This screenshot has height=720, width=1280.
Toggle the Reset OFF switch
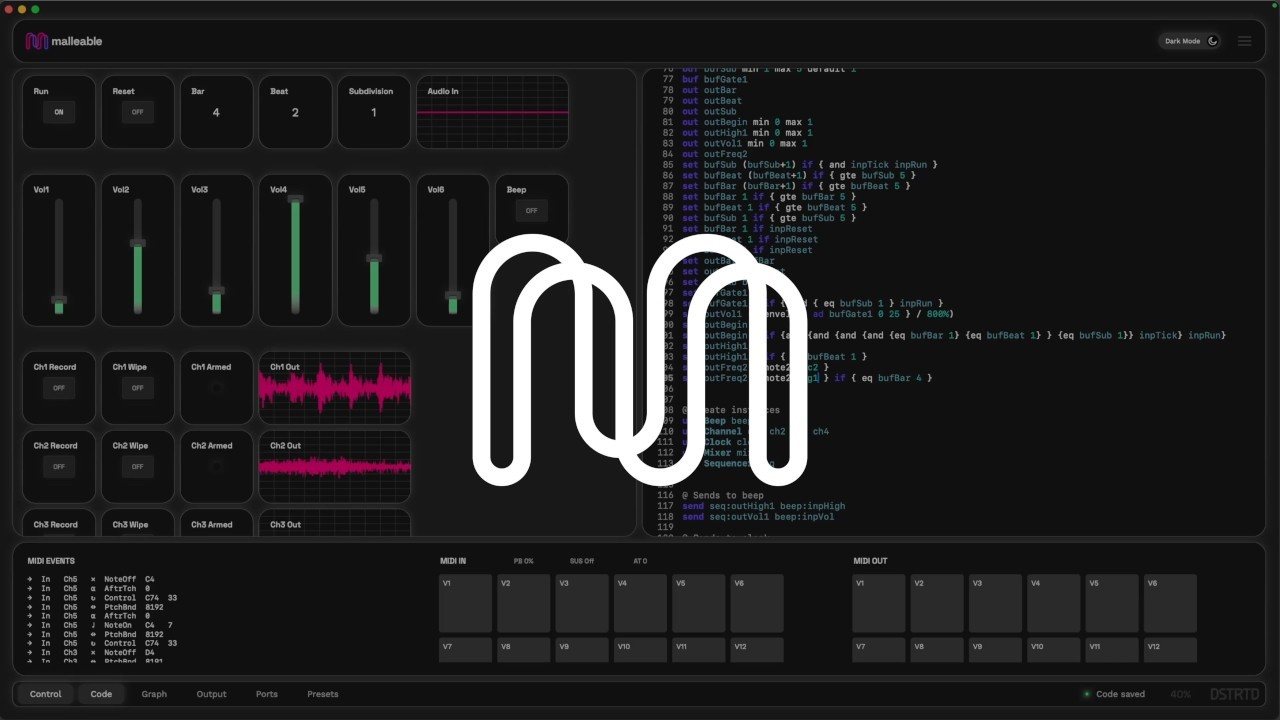click(137, 112)
